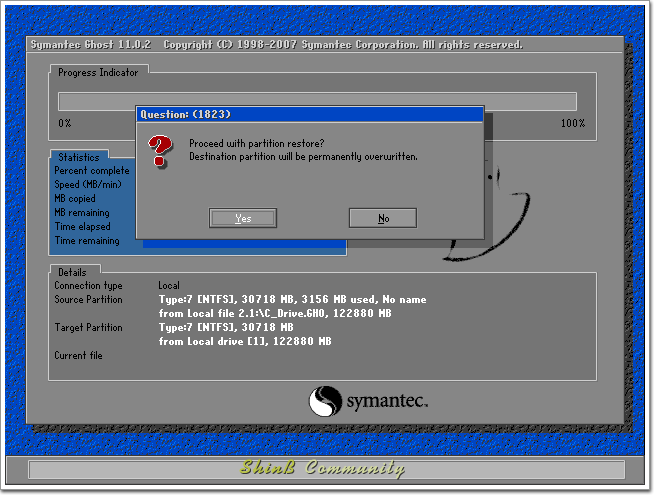Click the 'Time elapsed' statistic label
Screen dimensions: 654x495
tap(83, 226)
